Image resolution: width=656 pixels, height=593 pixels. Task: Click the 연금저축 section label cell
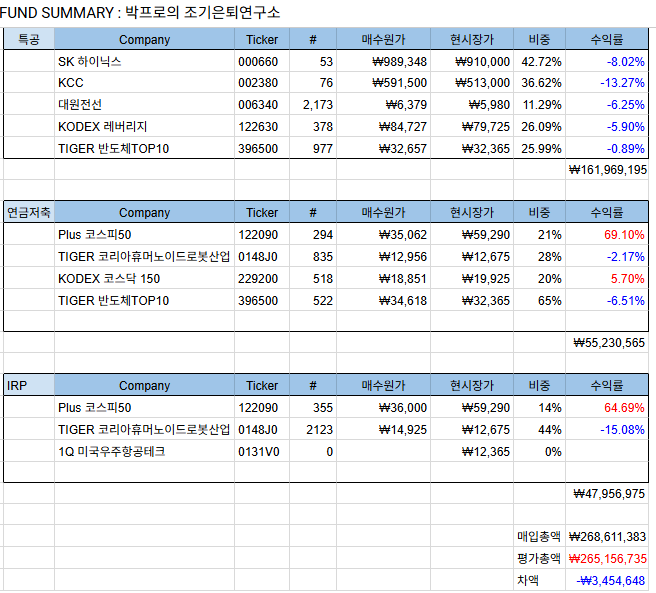(29, 212)
